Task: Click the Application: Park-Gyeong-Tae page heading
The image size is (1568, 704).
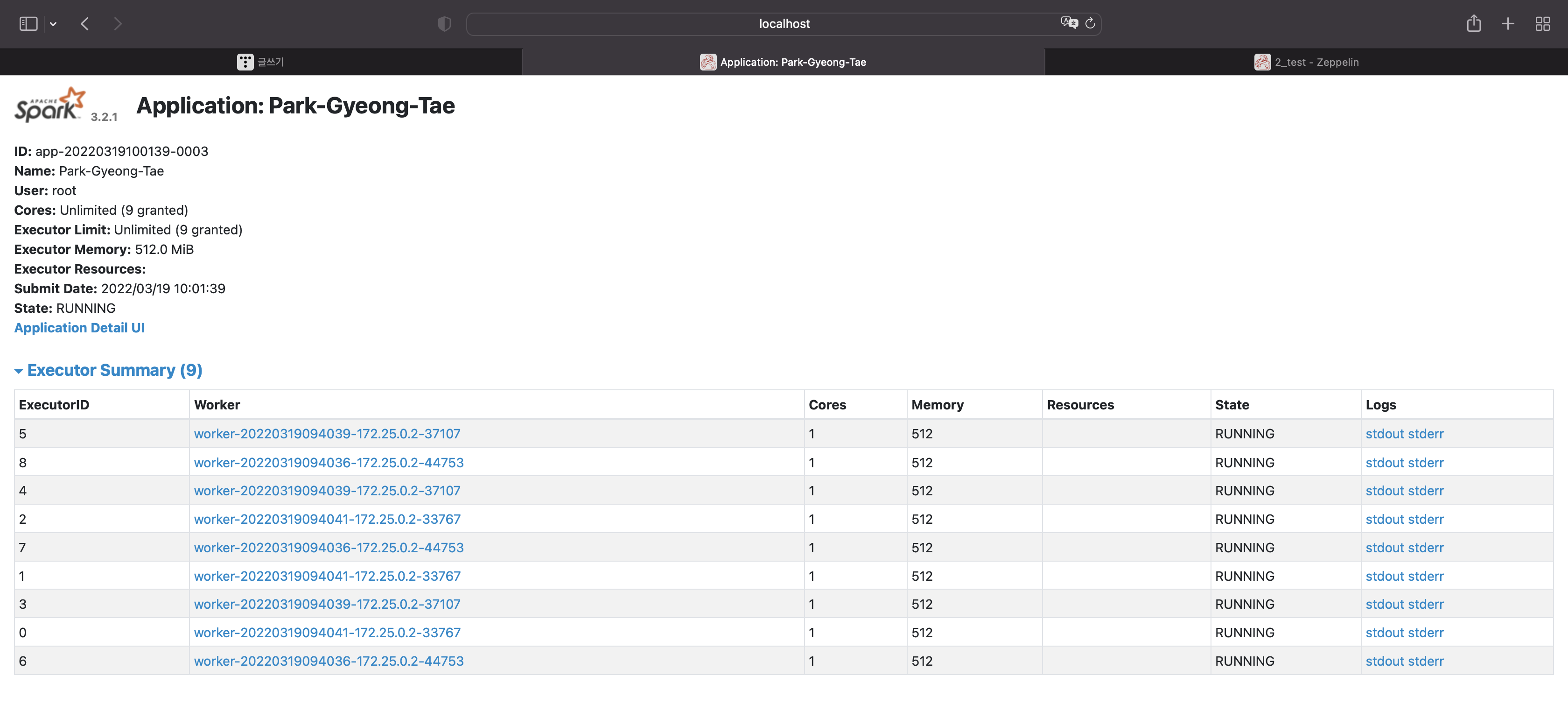Action: 295,106
